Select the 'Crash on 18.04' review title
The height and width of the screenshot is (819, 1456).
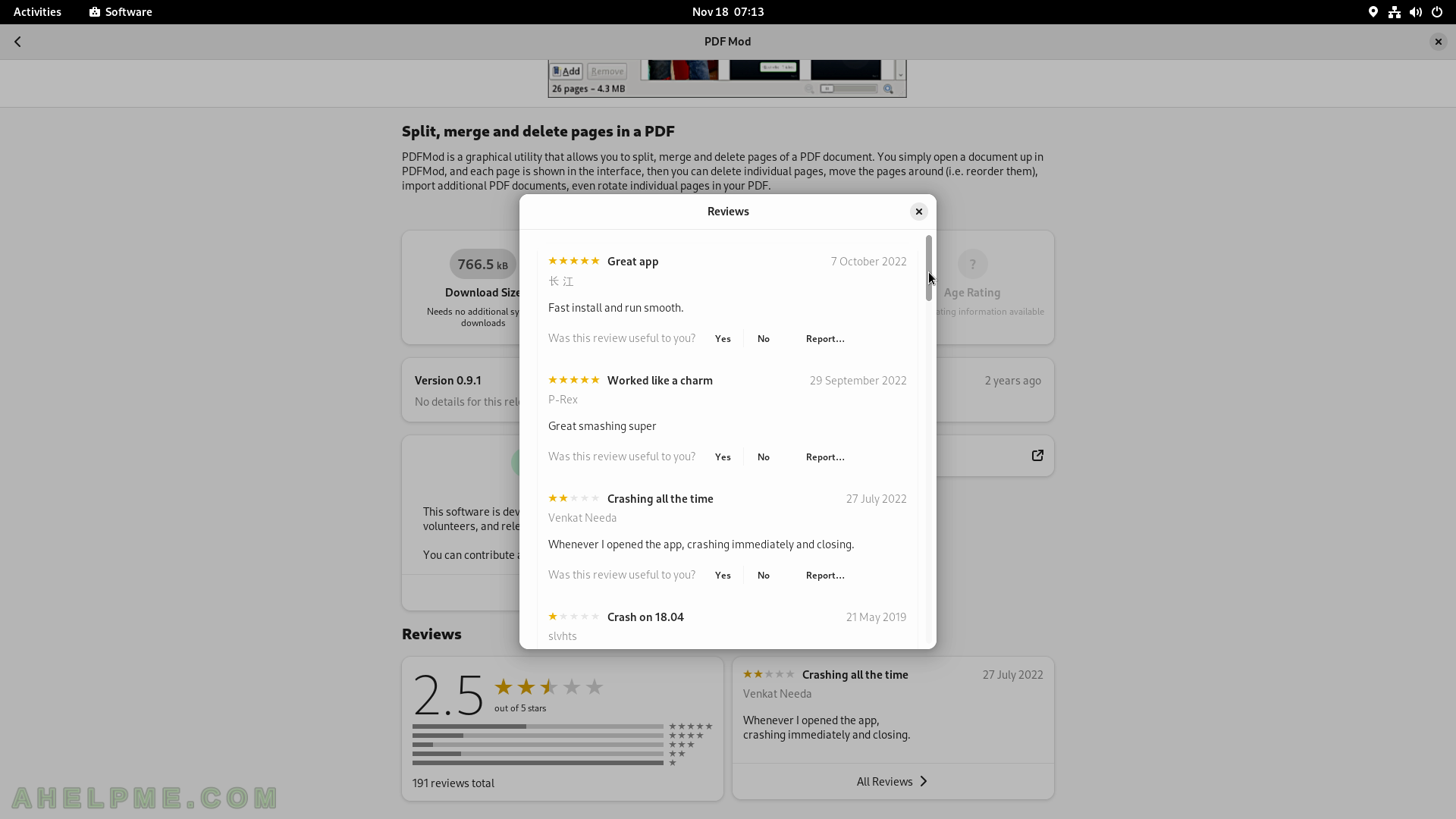pyautogui.click(x=645, y=617)
